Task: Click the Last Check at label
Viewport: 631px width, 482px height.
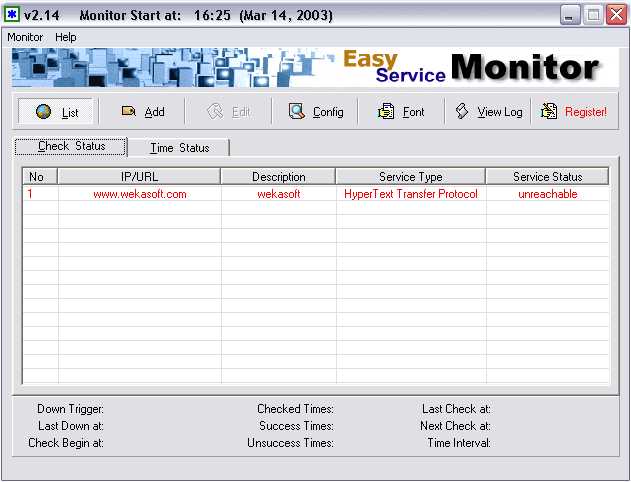Action: click(x=456, y=409)
